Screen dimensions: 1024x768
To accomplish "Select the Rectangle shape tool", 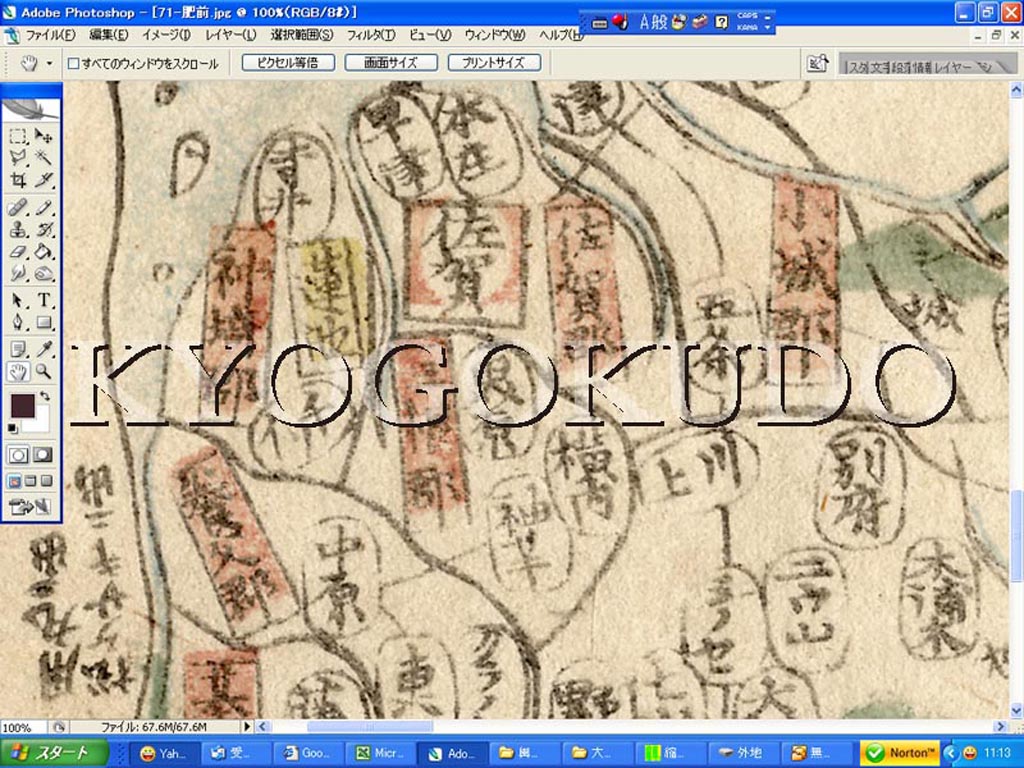I will pyautogui.click(x=43, y=322).
